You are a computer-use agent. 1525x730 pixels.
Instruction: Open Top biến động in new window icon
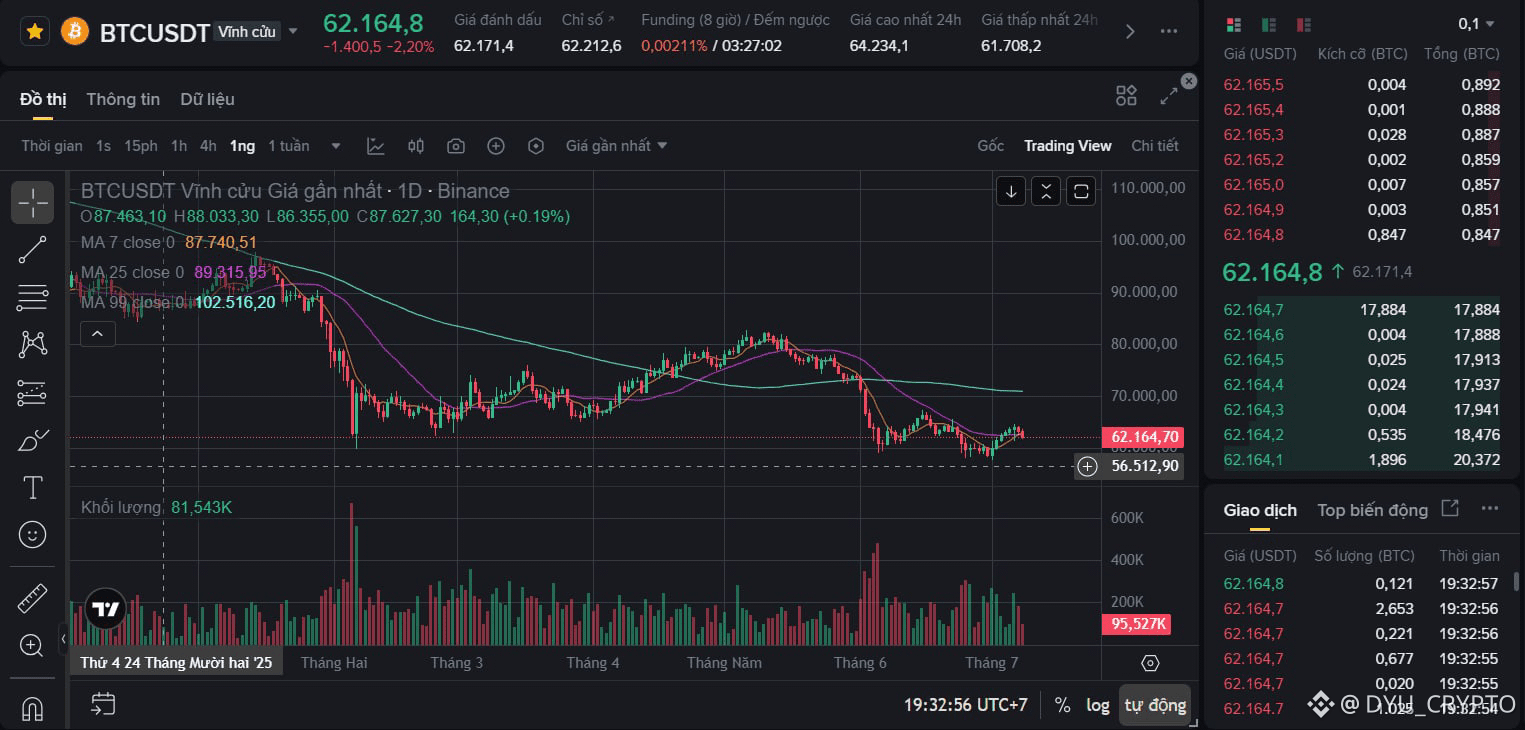(1450, 509)
